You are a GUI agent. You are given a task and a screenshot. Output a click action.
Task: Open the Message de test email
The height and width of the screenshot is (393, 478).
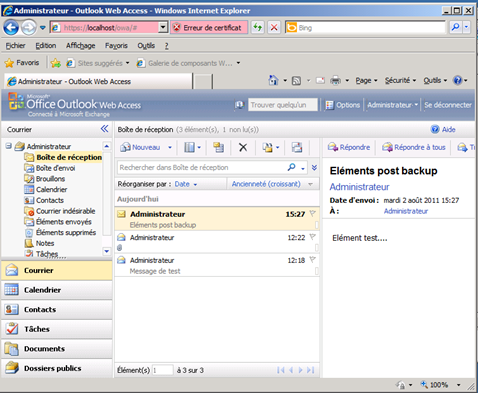[x=217, y=265]
